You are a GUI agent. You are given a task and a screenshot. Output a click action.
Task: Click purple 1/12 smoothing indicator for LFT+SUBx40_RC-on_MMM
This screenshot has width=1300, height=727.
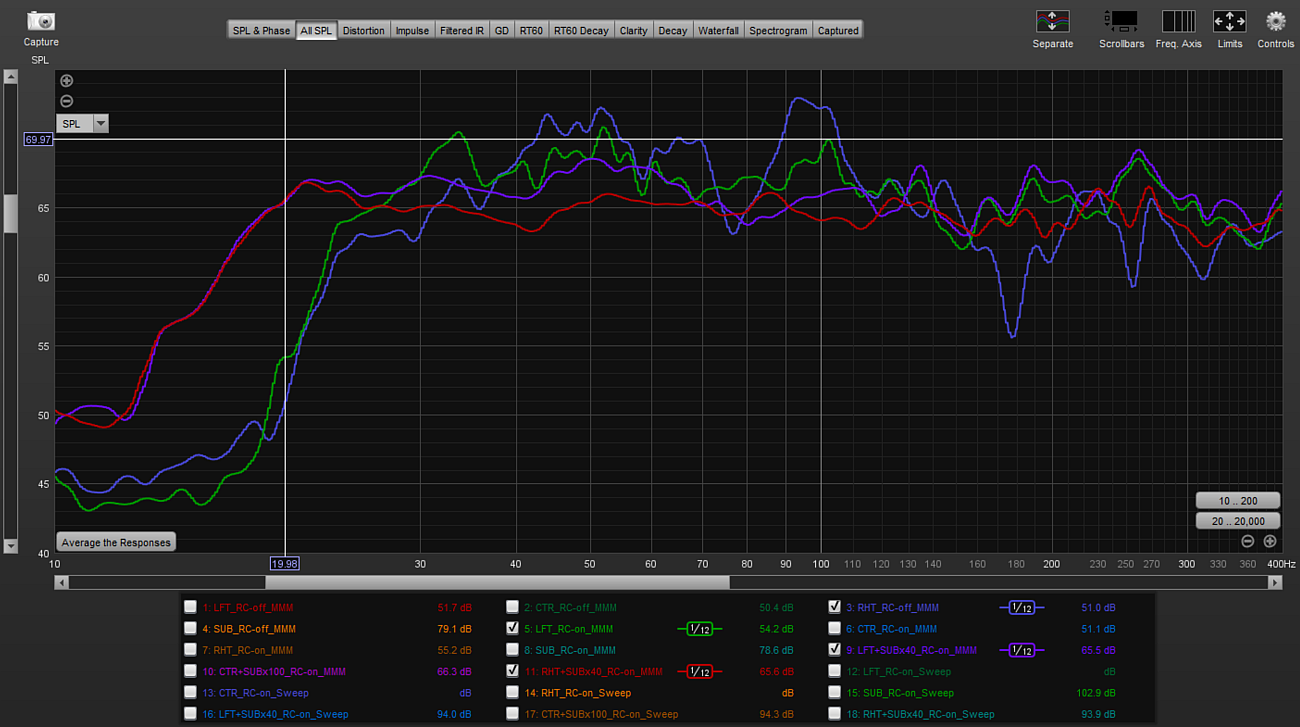[x=1022, y=650]
